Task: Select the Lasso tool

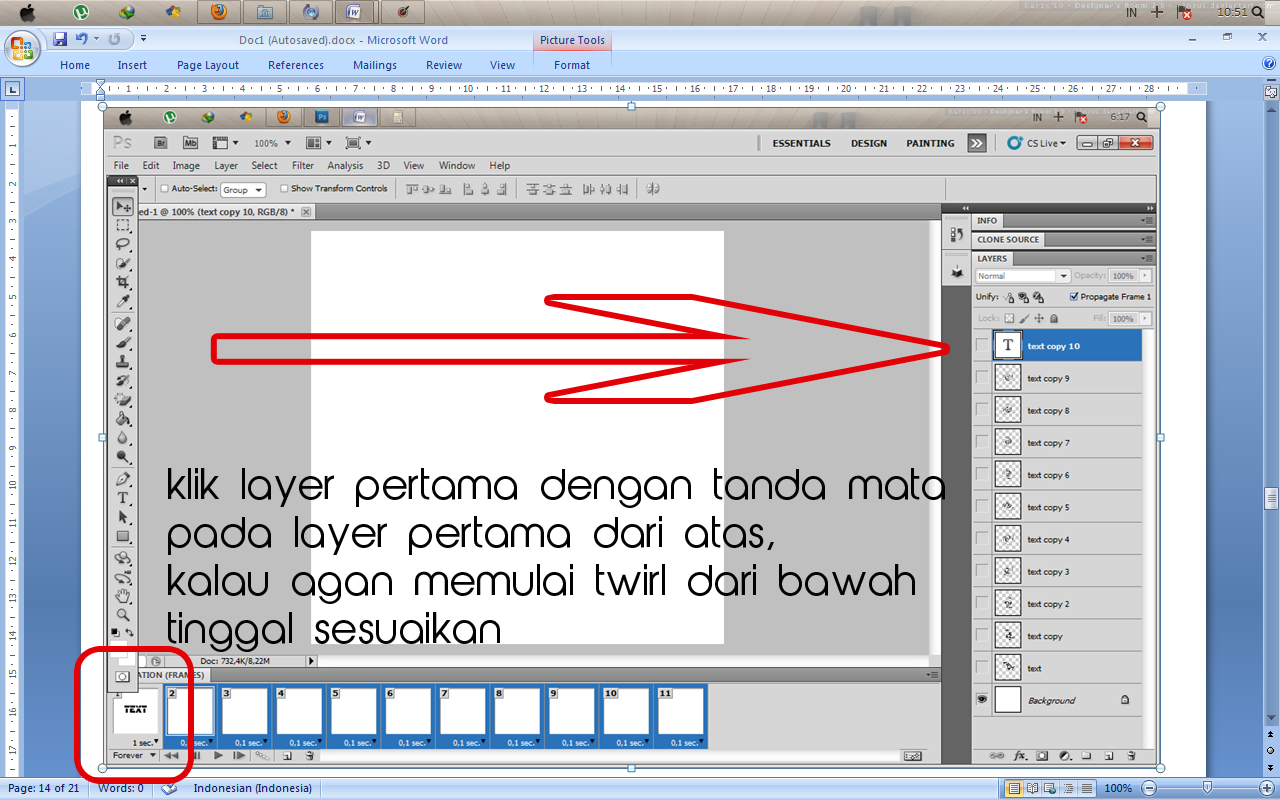Action: coord(123,244)
